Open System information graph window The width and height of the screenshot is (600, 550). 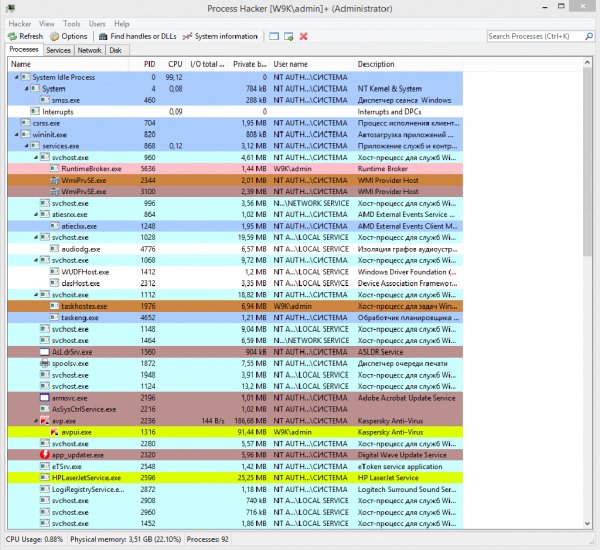point(220,36)
